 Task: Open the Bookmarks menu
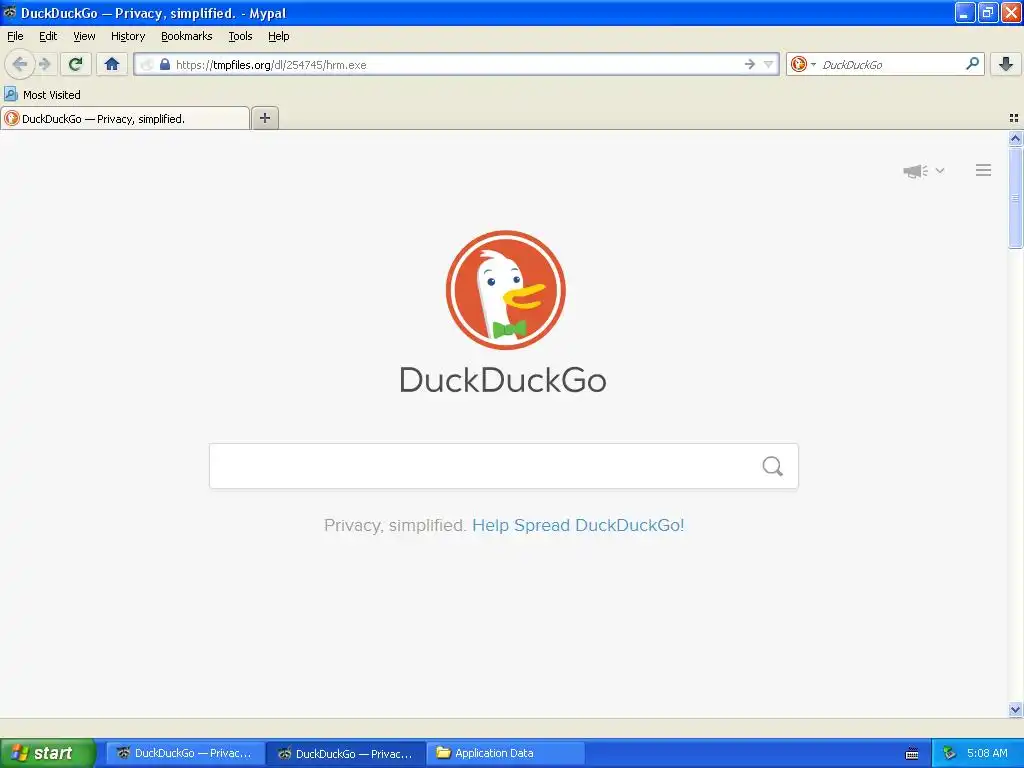pos(187,36)
